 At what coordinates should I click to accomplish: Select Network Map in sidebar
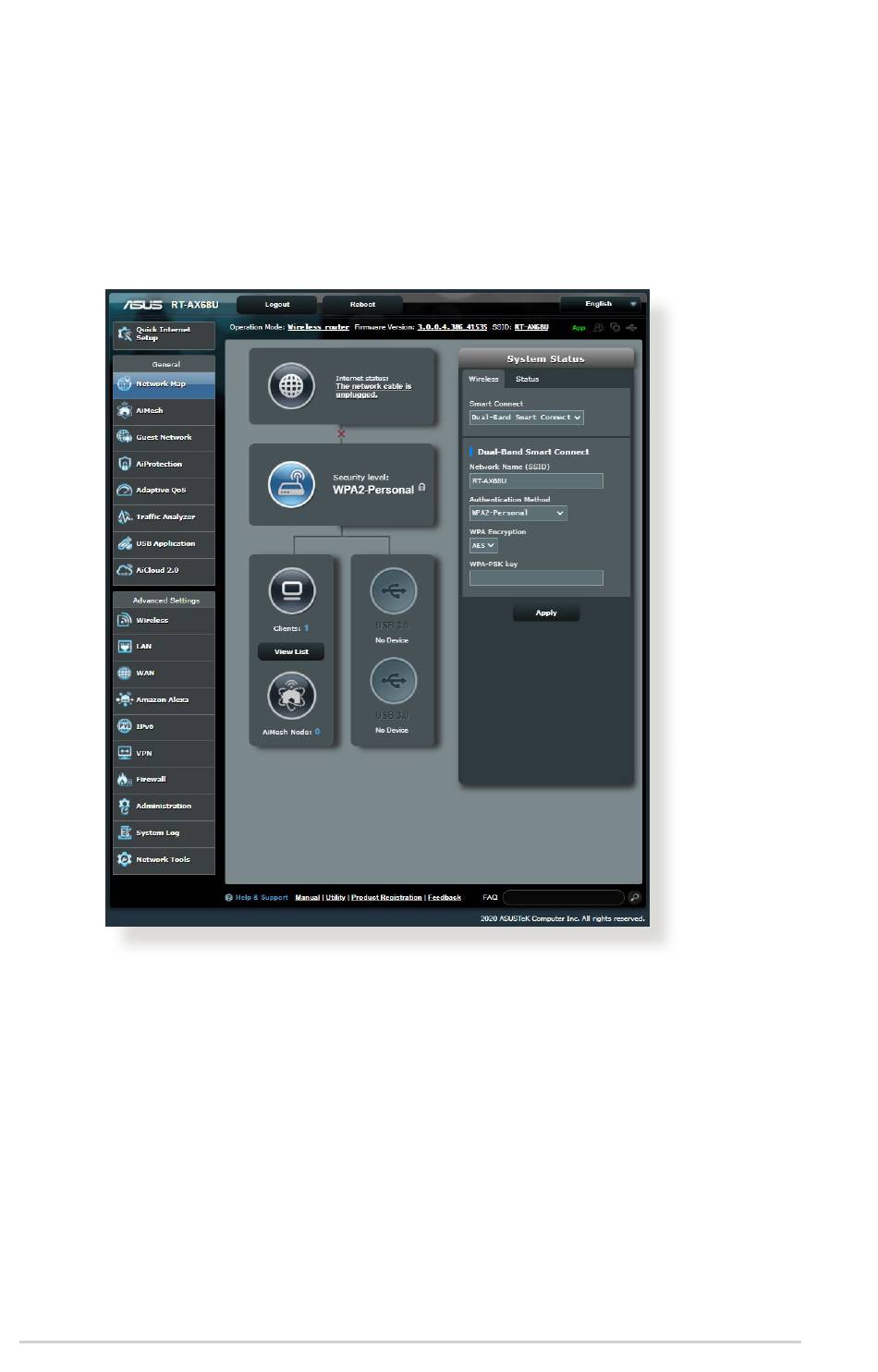pos(164,384)
